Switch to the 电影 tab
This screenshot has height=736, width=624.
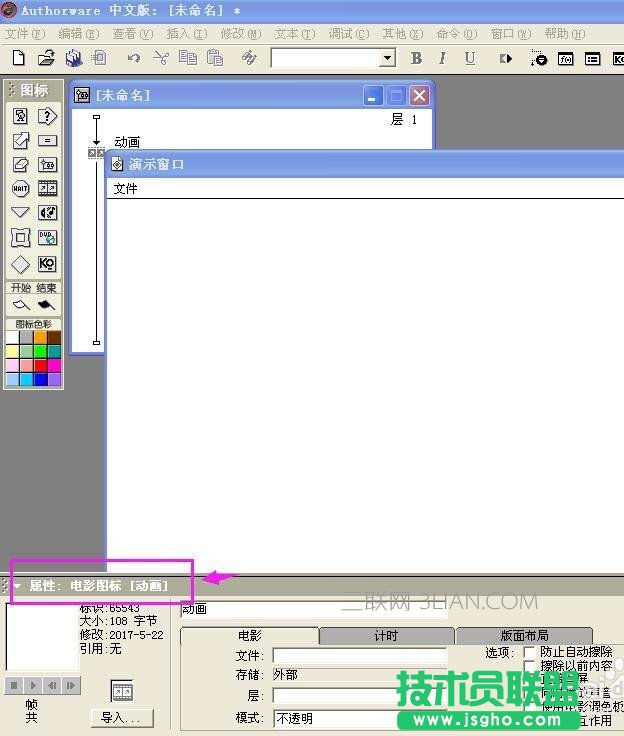tap(249, 636)
